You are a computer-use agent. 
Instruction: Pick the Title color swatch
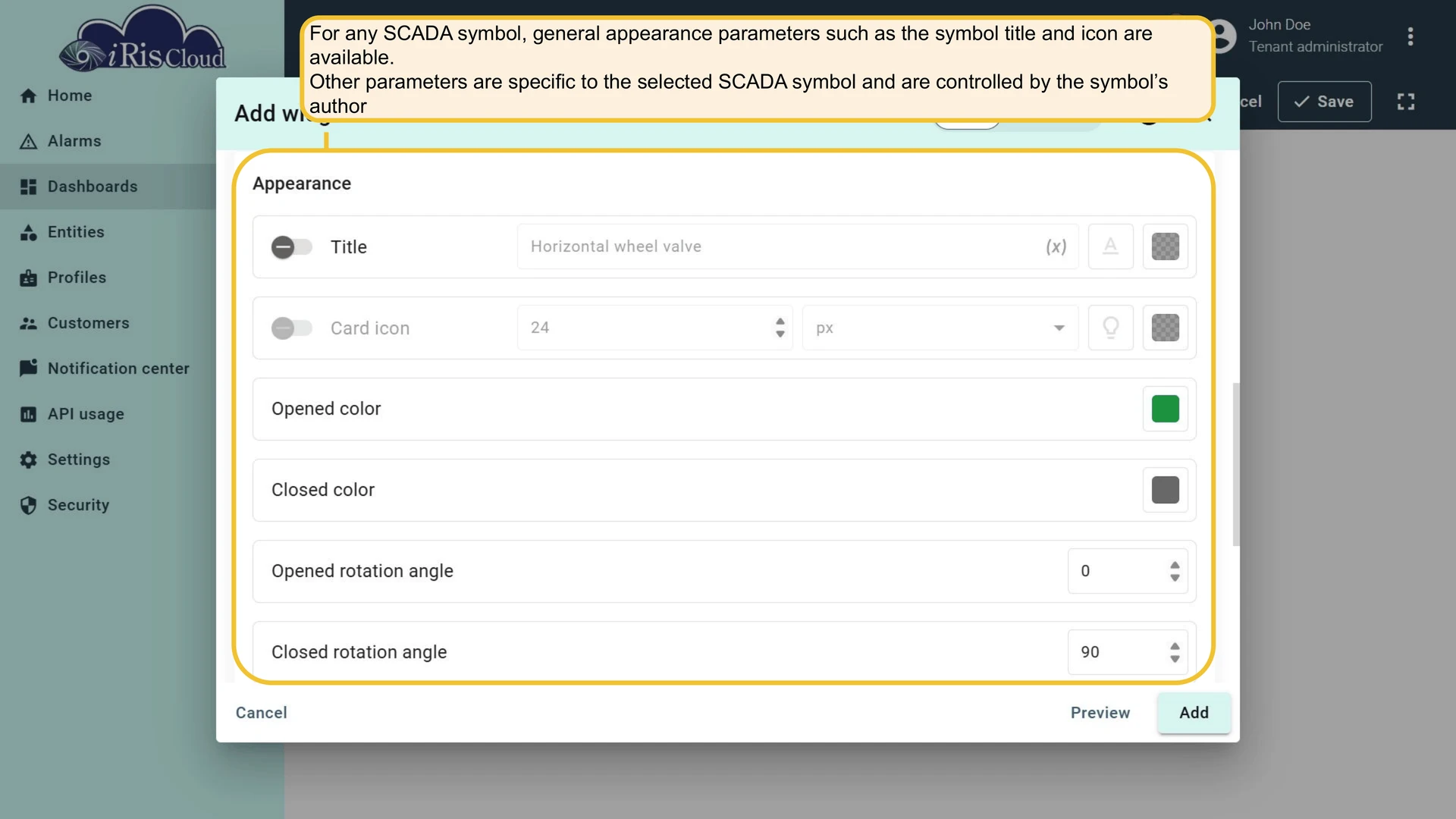pyautogui.click(x=1165, y=246)
